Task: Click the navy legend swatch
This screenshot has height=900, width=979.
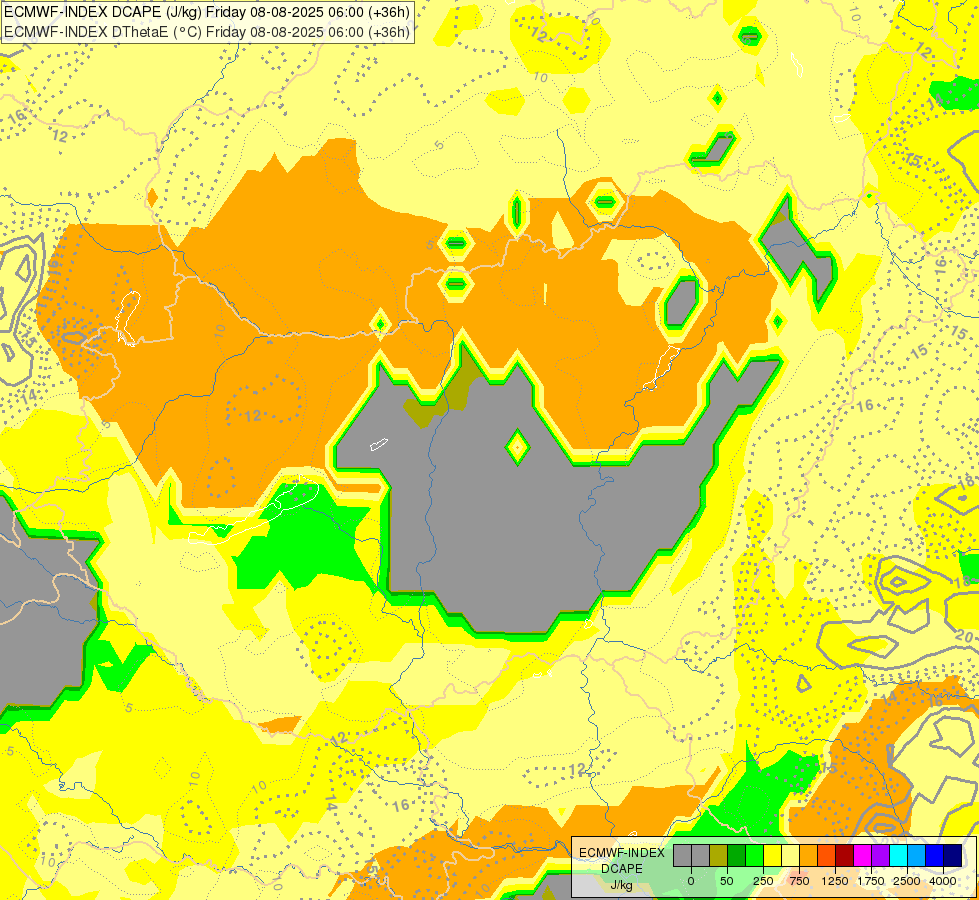Action: pyautogui.click(x=953, y=855)
